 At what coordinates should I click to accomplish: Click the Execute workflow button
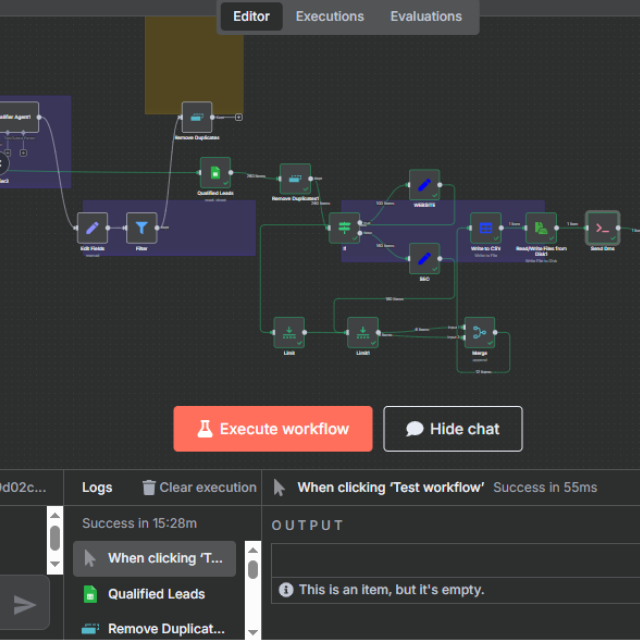[x=273, y=429]
